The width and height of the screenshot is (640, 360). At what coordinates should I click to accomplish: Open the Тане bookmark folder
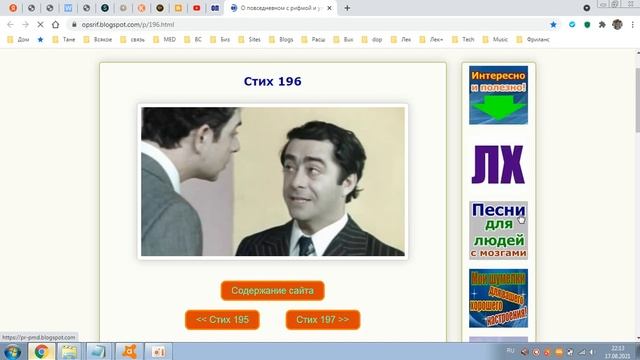click(64, 40)
